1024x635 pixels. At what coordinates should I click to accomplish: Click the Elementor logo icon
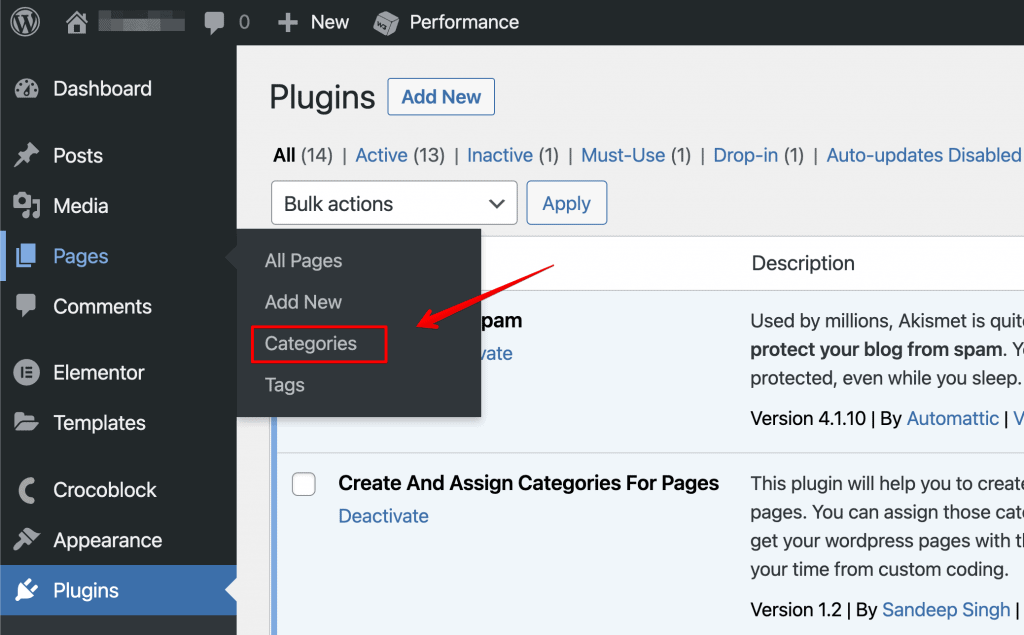pyautogui.click(x=27, y=372)
